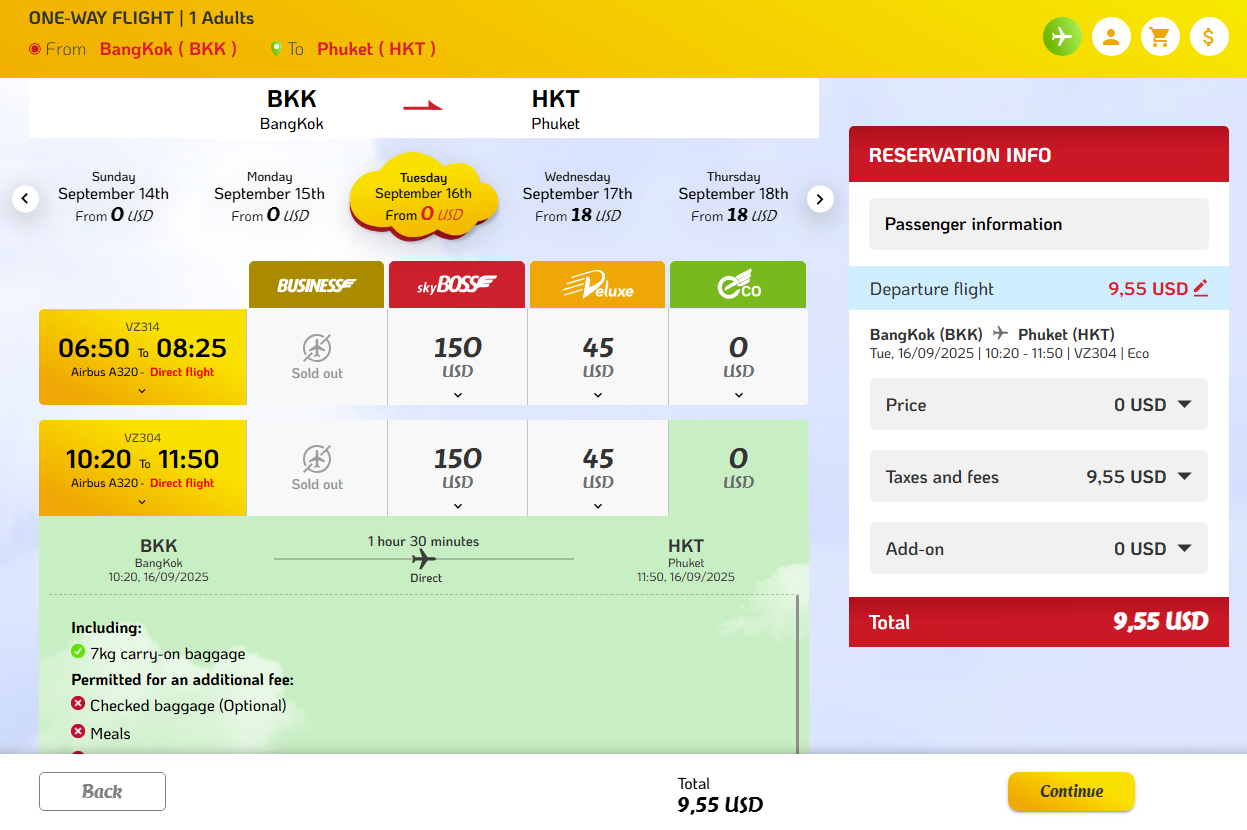Click the Departure flight row
The image size is (1247, 830).
(1039, 289)
